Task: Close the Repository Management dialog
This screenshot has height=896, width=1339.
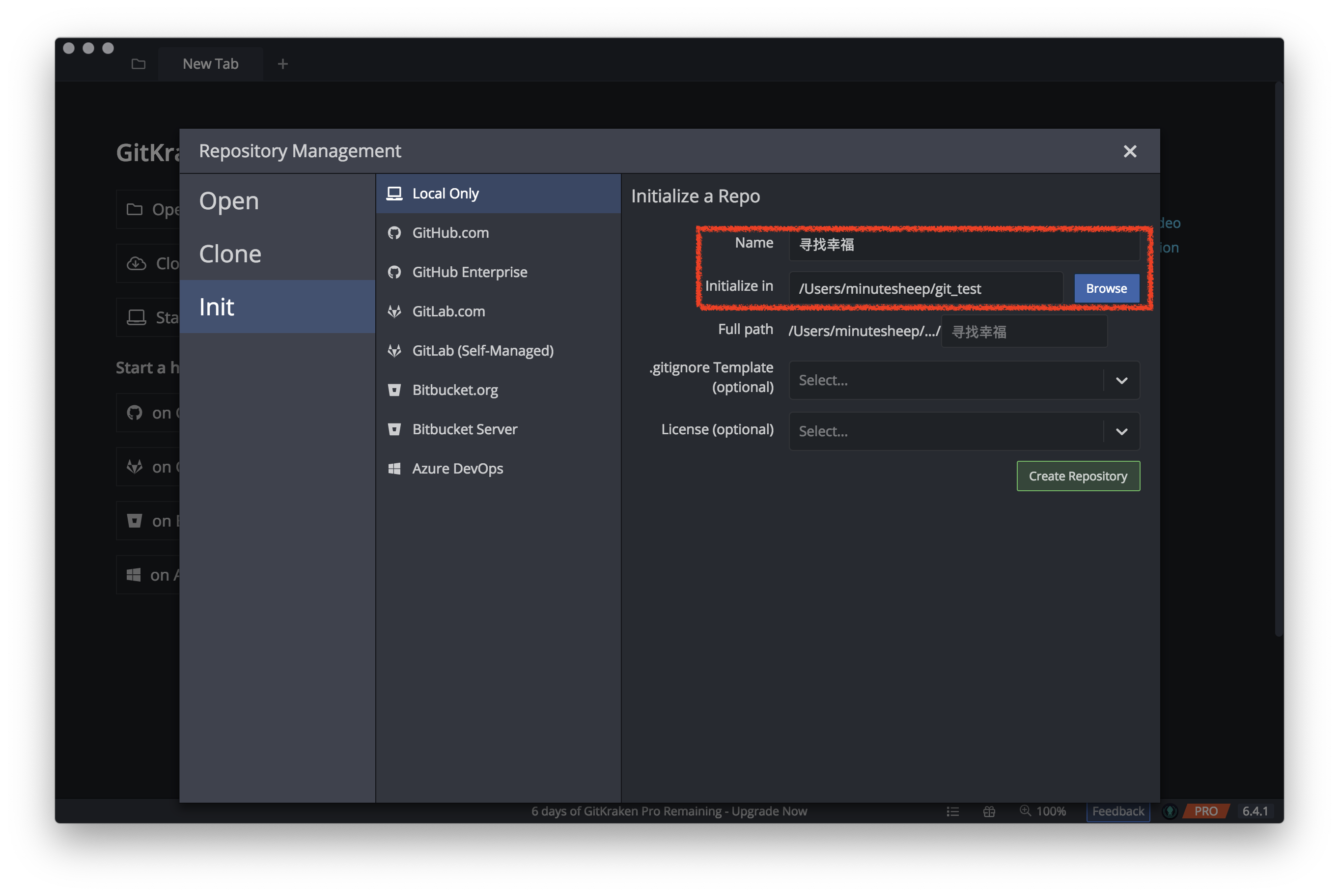Action: 1129,151
